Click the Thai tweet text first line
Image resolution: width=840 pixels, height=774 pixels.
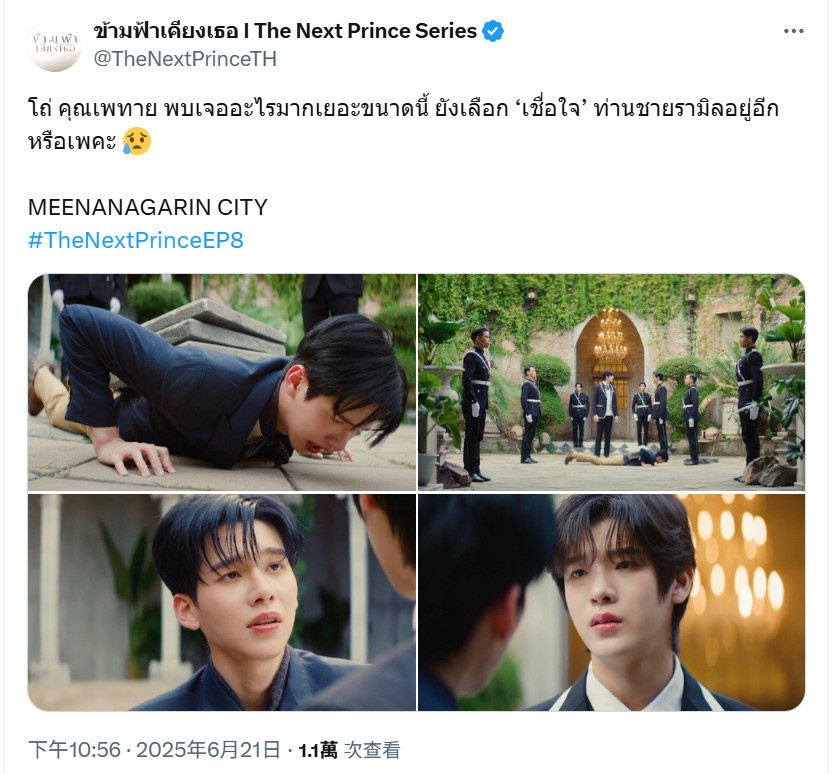(x=403, y=108)
